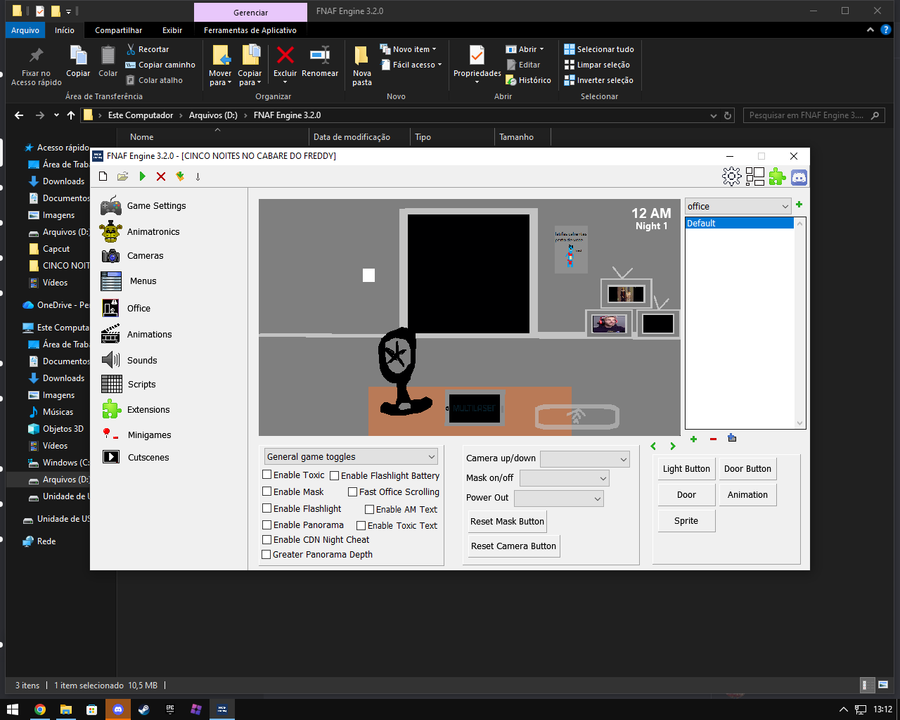Click the blue import icon below list

[x=732, y=438]
